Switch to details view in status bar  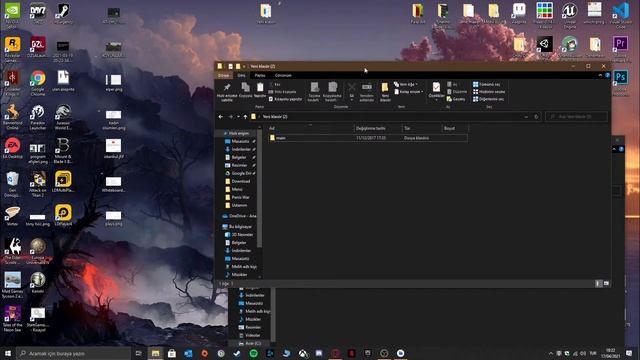pos(598,283)
